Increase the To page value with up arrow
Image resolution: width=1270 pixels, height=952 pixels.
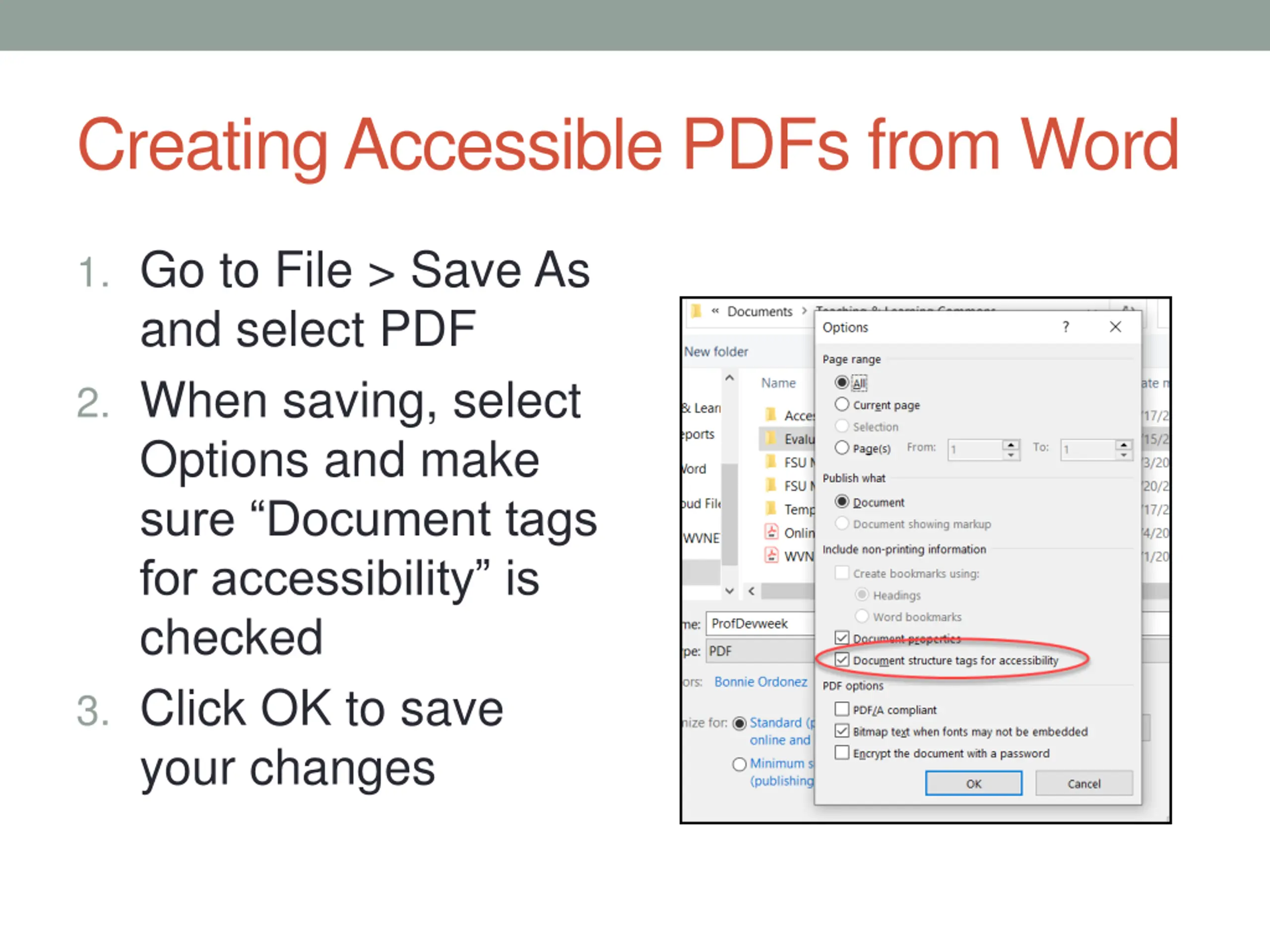1124,445
